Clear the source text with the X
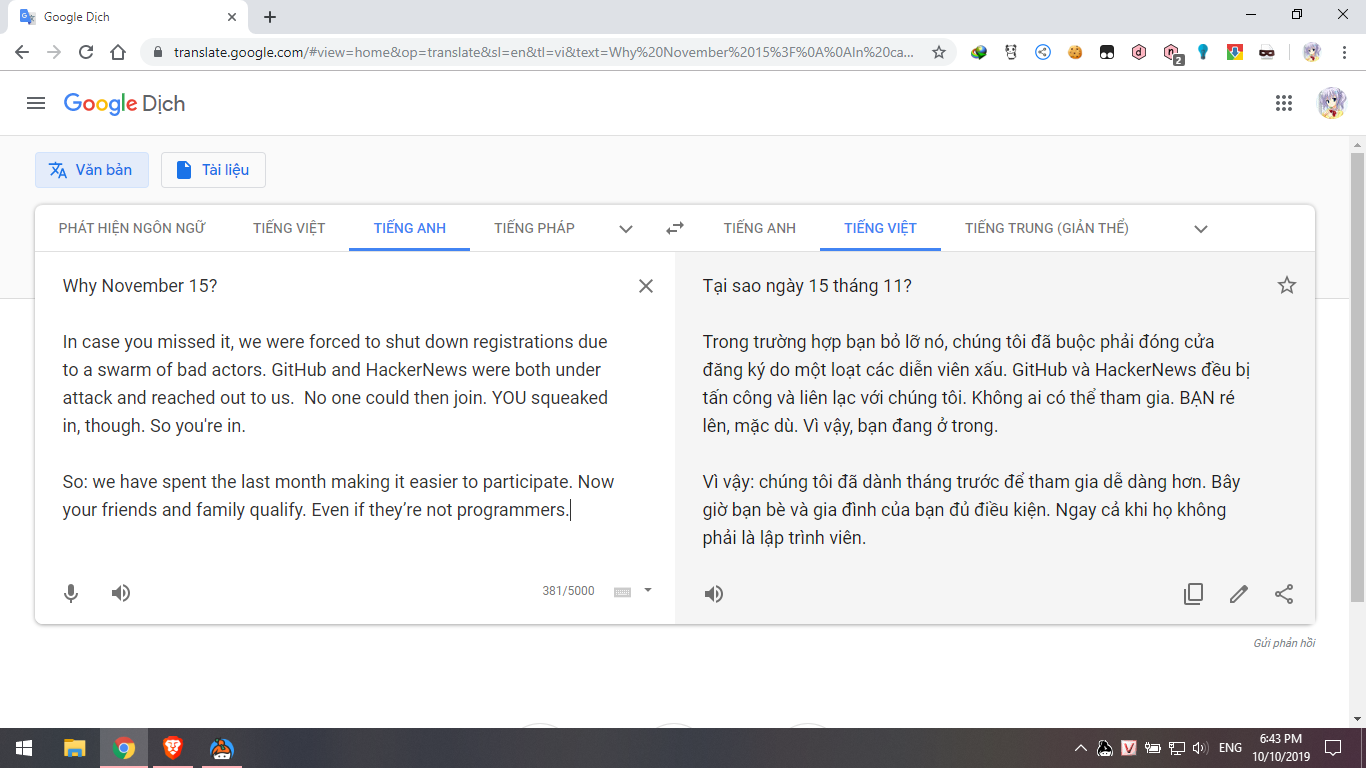This screenshot has width=1366, height=768. (x=646, y=286)
